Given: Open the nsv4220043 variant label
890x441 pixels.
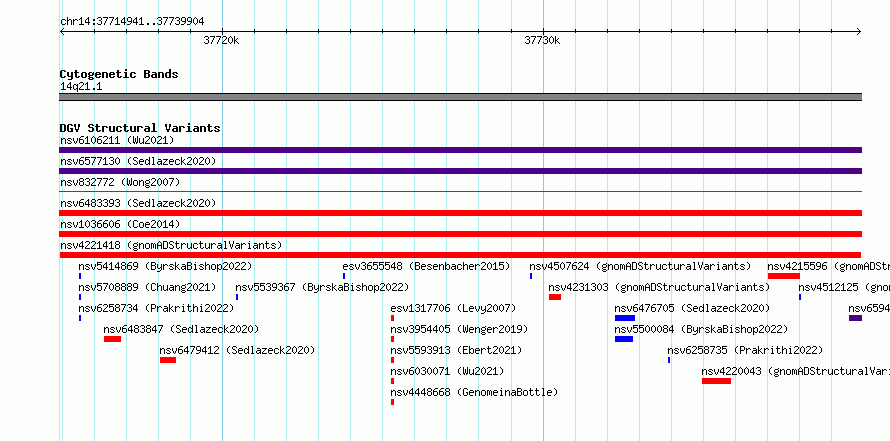Looking at the screenshot, I should 796,371.
